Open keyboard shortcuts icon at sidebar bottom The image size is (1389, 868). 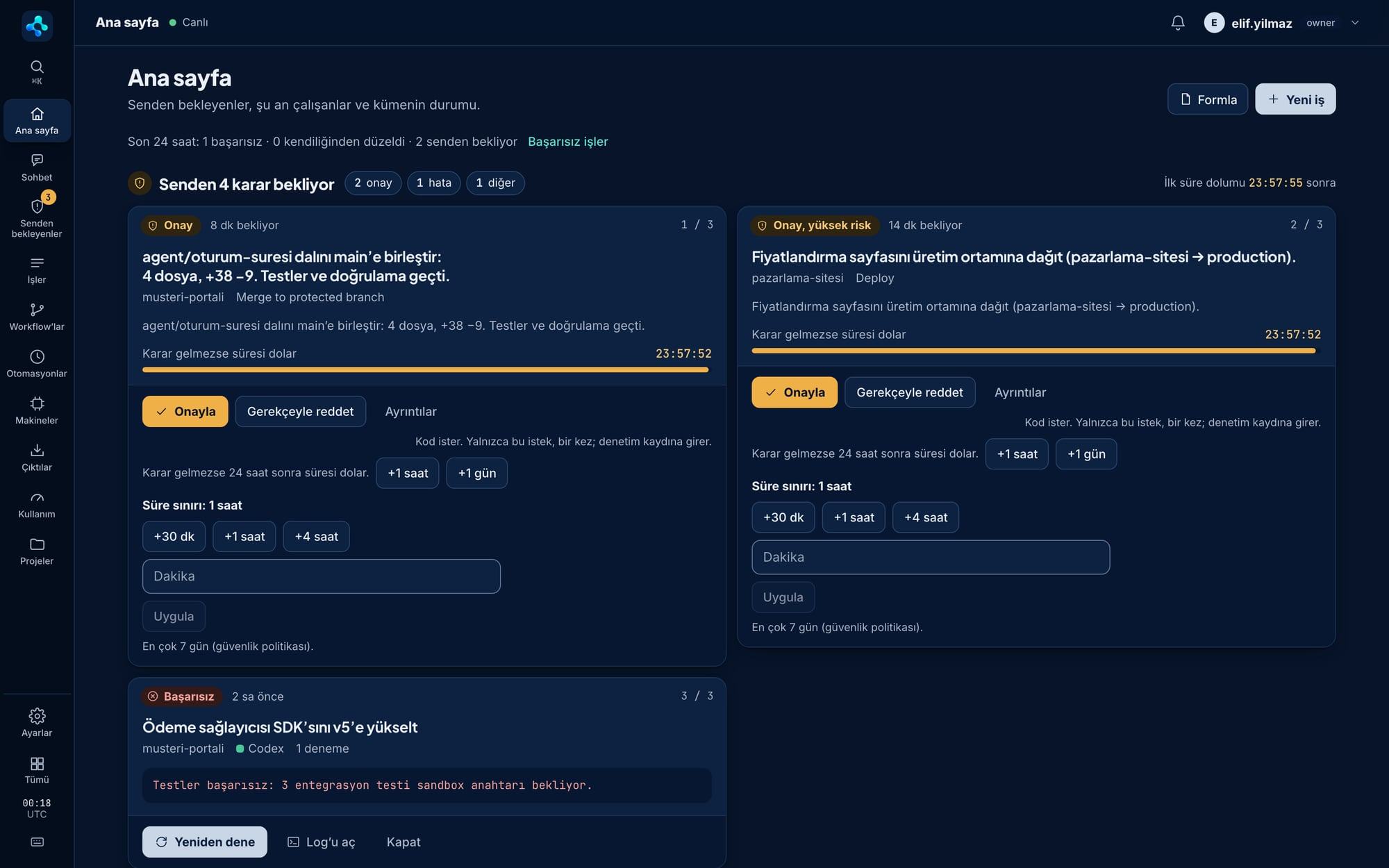click(x=37, y=842)
